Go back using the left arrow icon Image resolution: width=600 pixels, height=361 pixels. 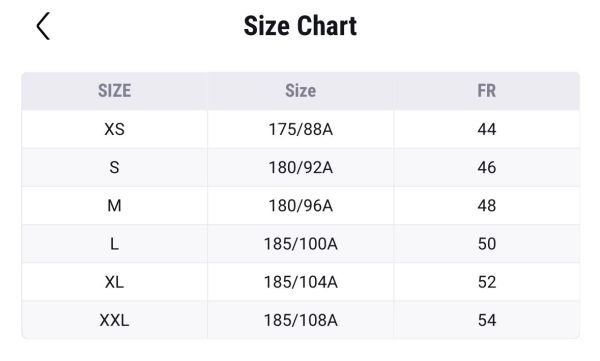tap(43, 26)
